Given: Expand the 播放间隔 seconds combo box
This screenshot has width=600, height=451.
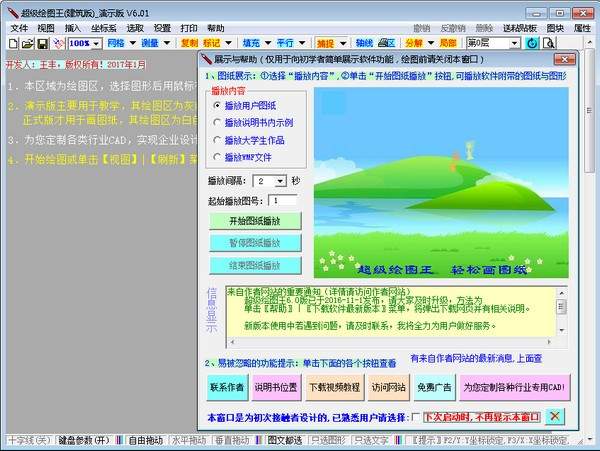Looking at the screenshot, I should 280,181.
